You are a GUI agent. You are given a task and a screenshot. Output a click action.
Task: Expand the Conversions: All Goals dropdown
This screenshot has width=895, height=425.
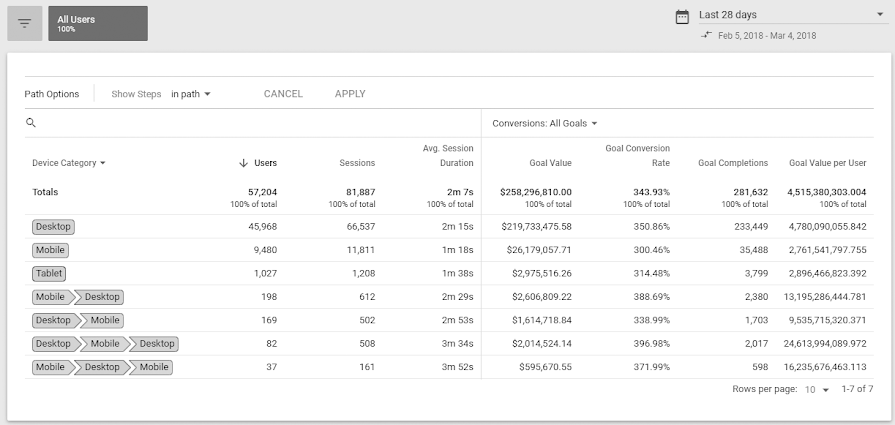pos(545,123)
